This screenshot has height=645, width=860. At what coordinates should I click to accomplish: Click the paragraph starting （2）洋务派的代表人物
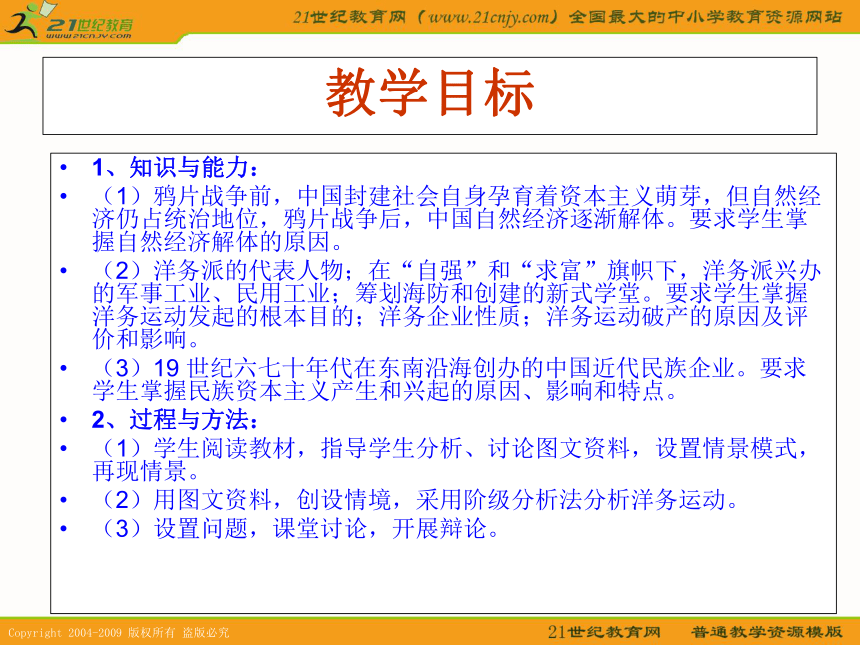pos(456,305)
